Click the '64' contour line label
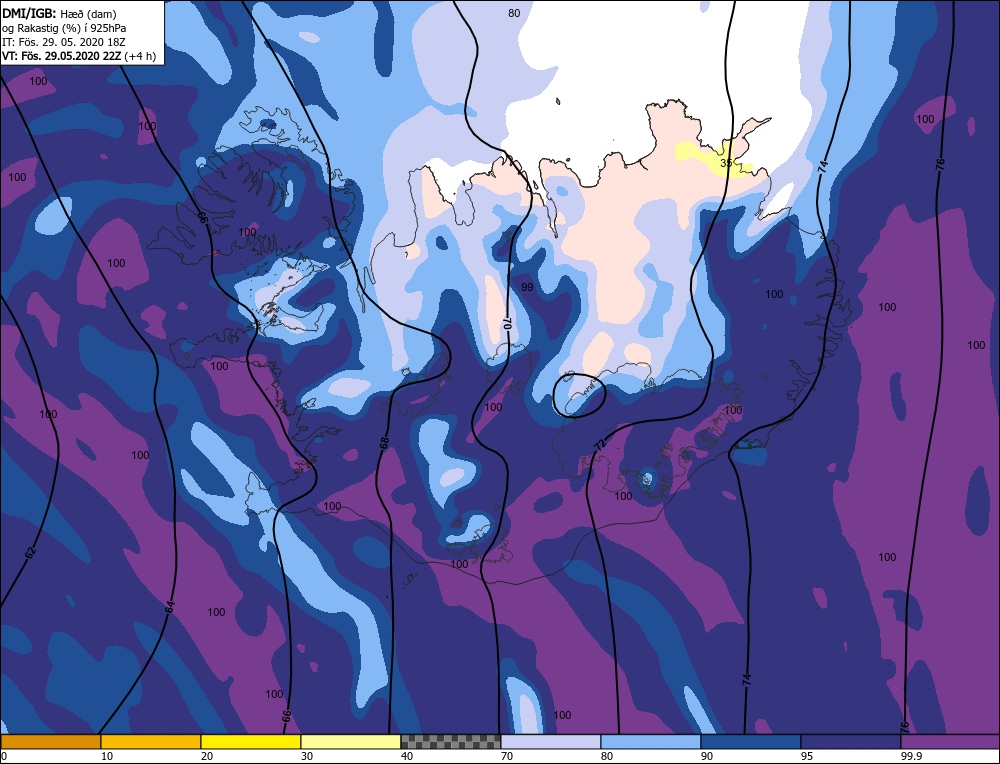 click(169, 607)
